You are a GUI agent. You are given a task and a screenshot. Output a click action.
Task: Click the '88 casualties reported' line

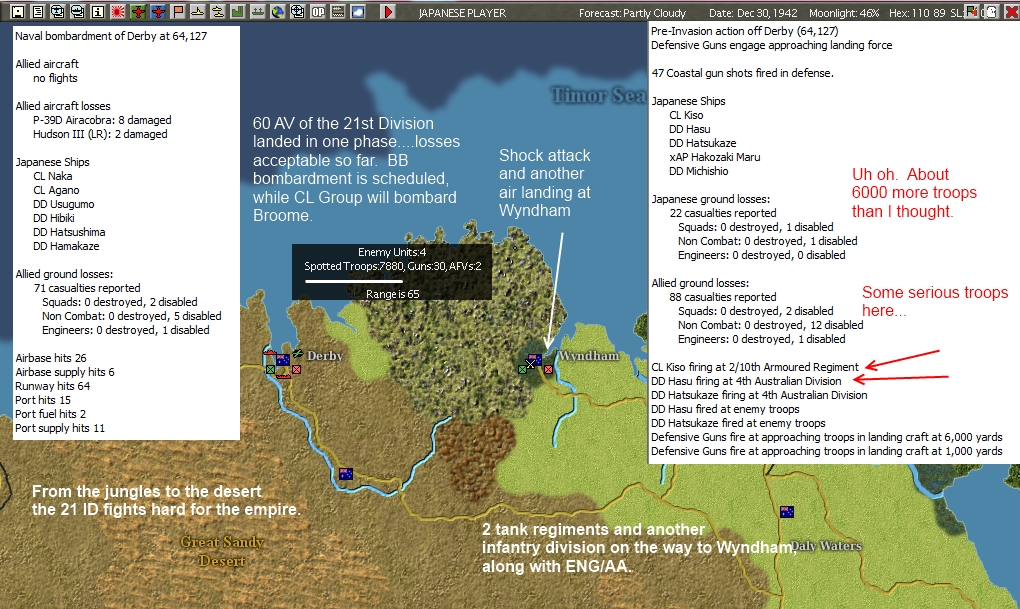click(x=723, y=297)
